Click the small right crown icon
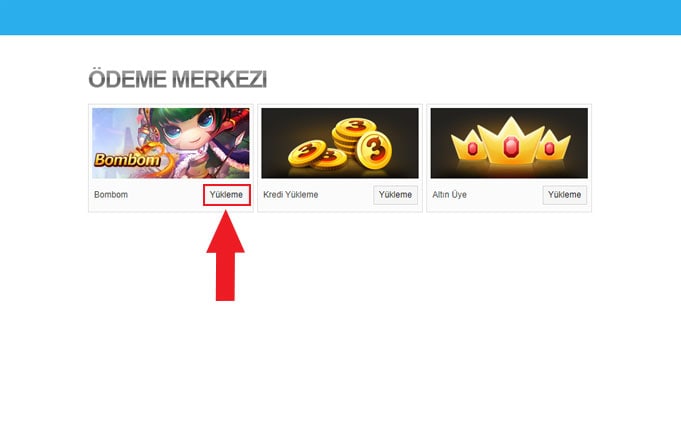The height and width of the screenshot is (434, 681). click(x=553, y=146)
